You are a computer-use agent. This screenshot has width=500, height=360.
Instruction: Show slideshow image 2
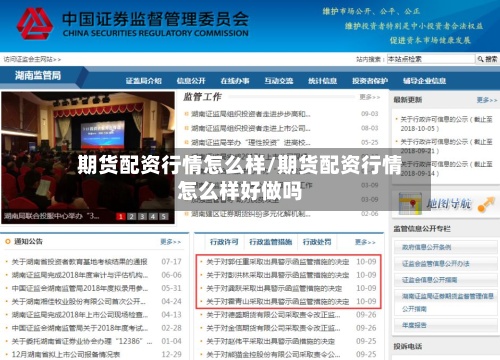coord(131,216)
